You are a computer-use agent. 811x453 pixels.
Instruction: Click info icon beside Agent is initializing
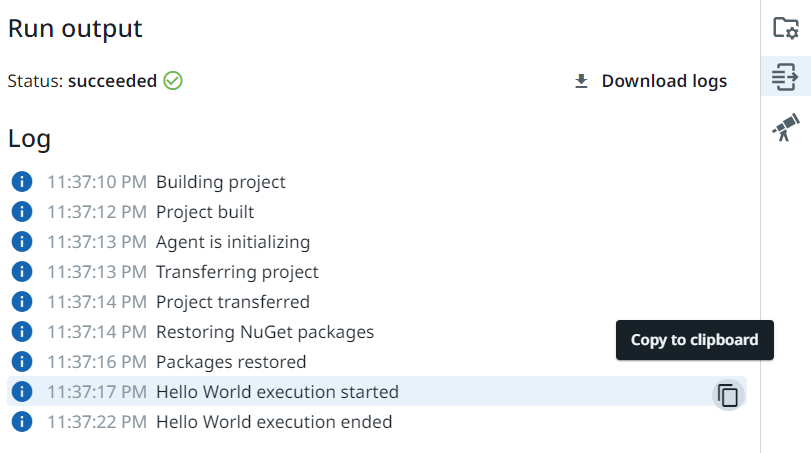22,242
